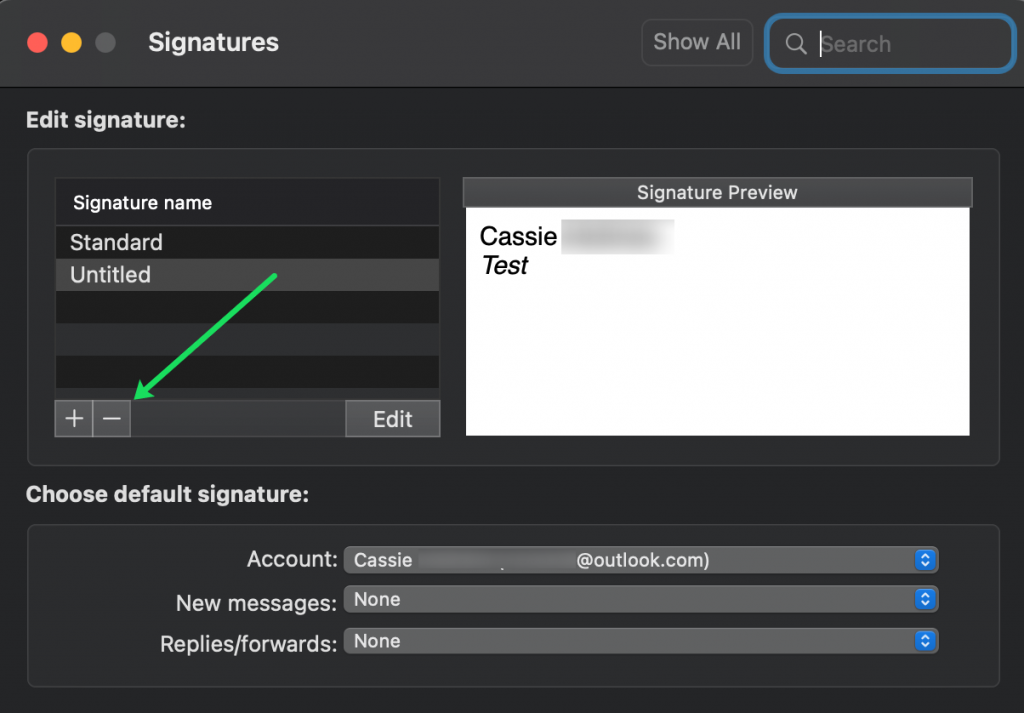This screenshot has height=713, width=1024.
Task: Click the Account dropdown's blue chevron icon
Action: tap(926, 560)
